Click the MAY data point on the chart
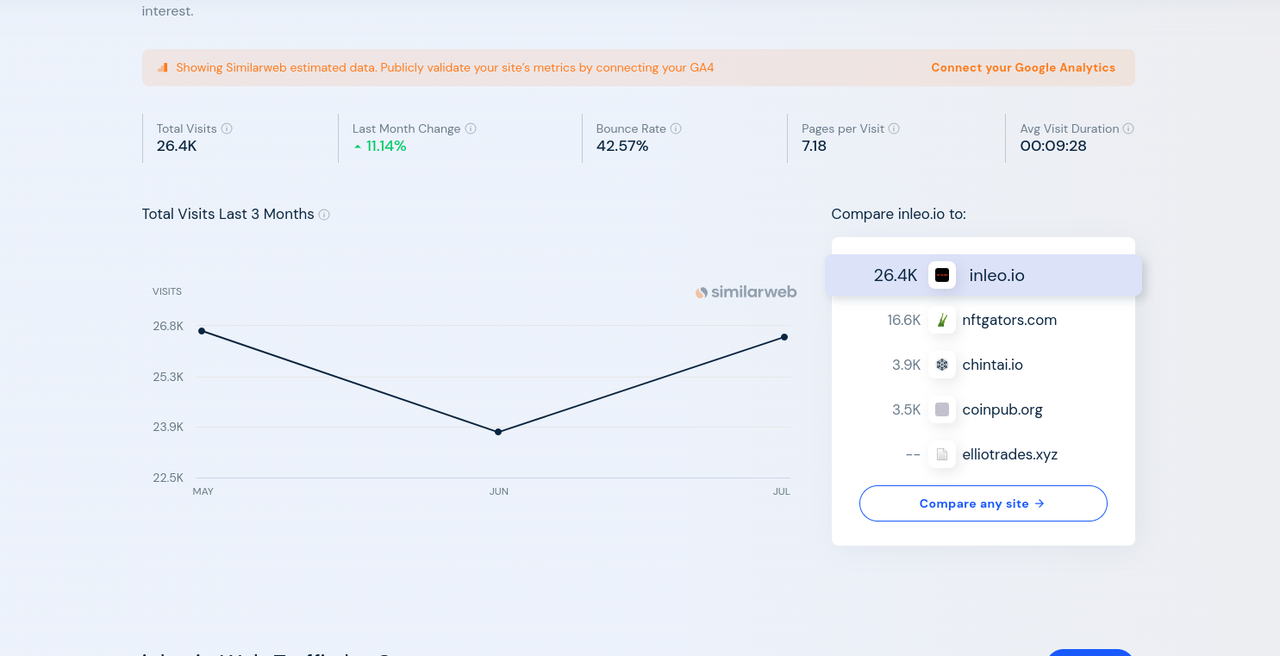 202,331
